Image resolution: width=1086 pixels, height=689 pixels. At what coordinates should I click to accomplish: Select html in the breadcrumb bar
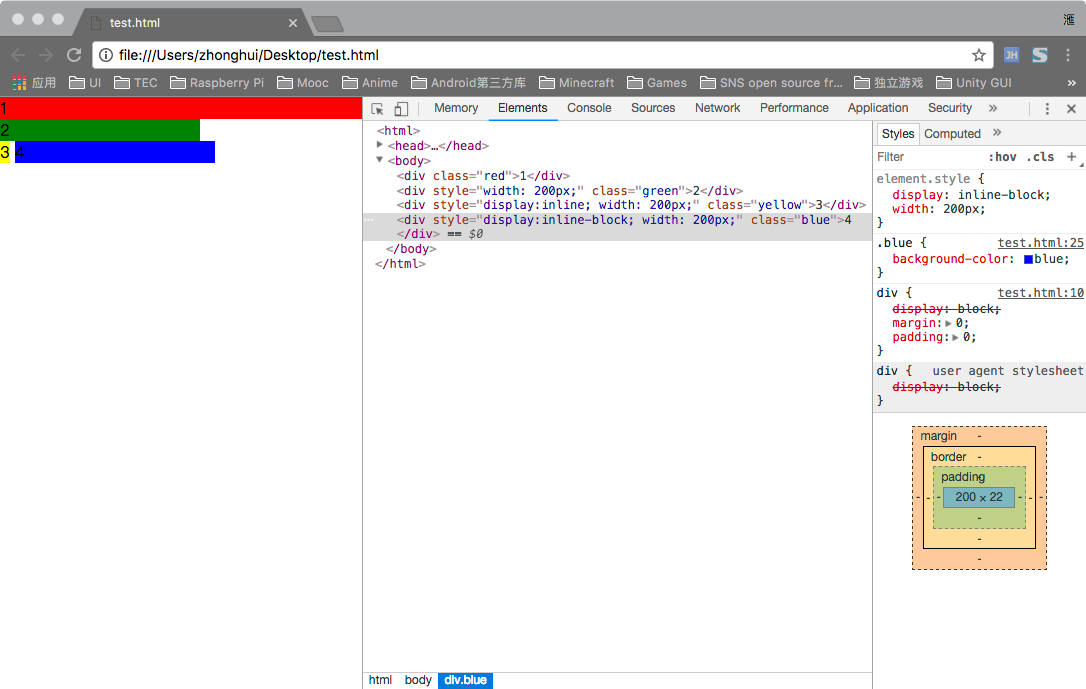[x=380, y=680]
